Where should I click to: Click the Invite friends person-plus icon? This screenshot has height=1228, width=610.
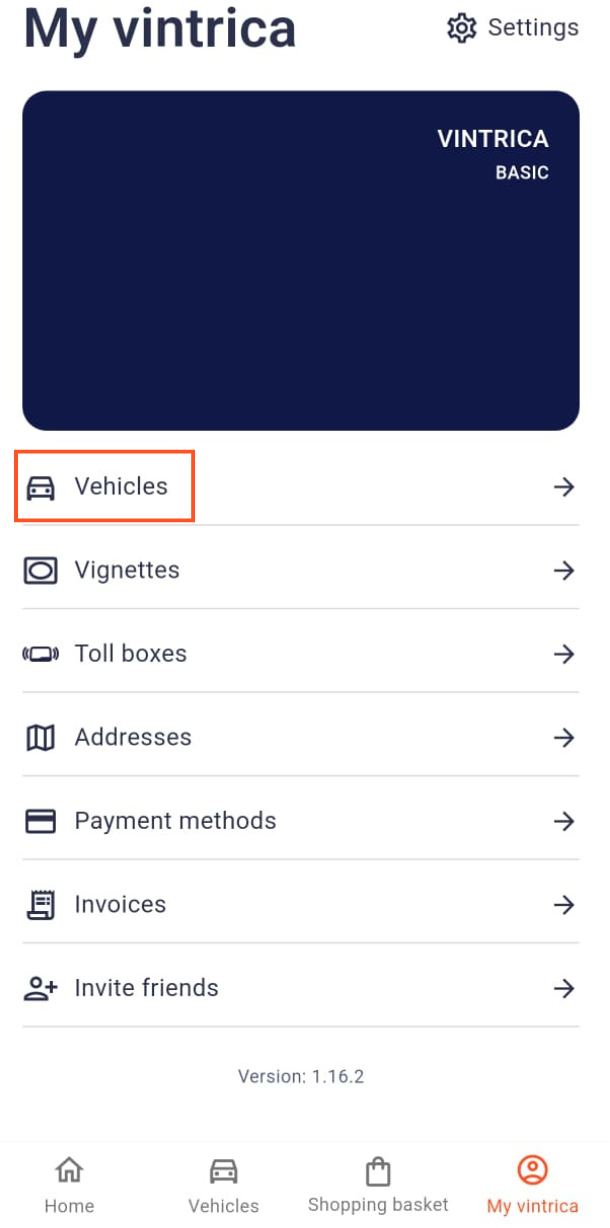point(40,988)
